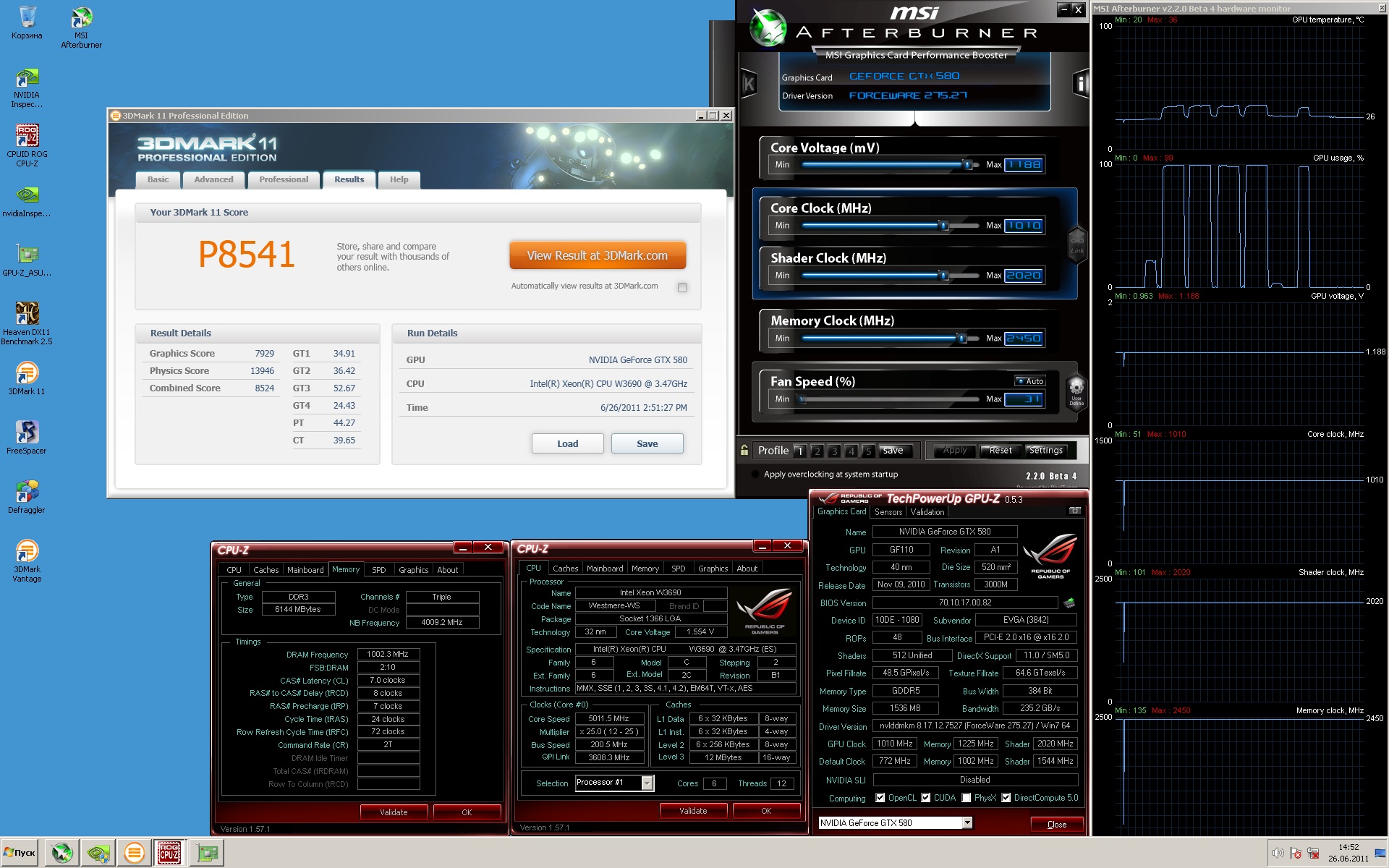
Task: Click the core/shader clock Link icon
Action: 1077,244
